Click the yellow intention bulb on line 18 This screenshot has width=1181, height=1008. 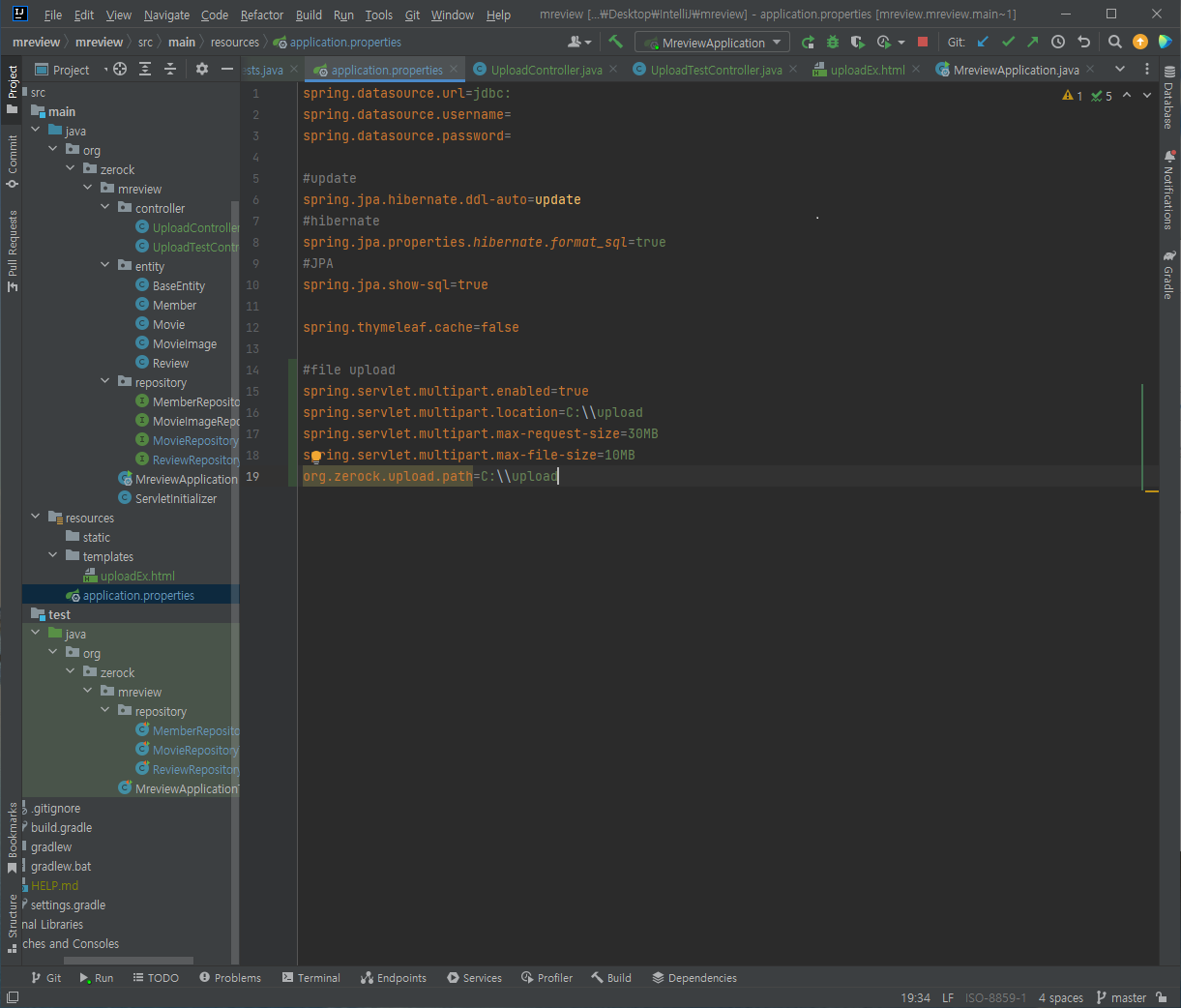[315, 457]
